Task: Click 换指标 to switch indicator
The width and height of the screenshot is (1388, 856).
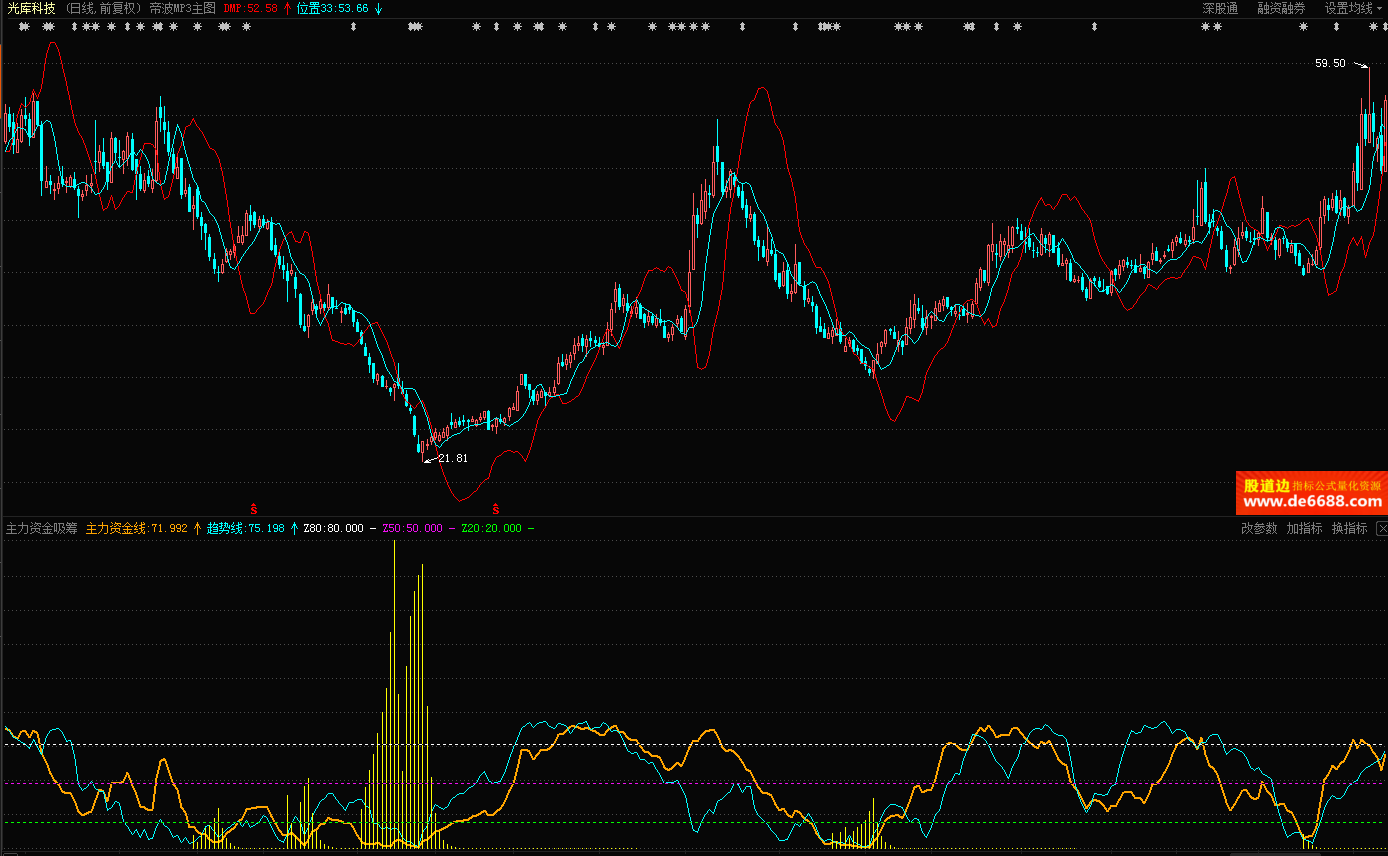Action: click(1349, 528)
